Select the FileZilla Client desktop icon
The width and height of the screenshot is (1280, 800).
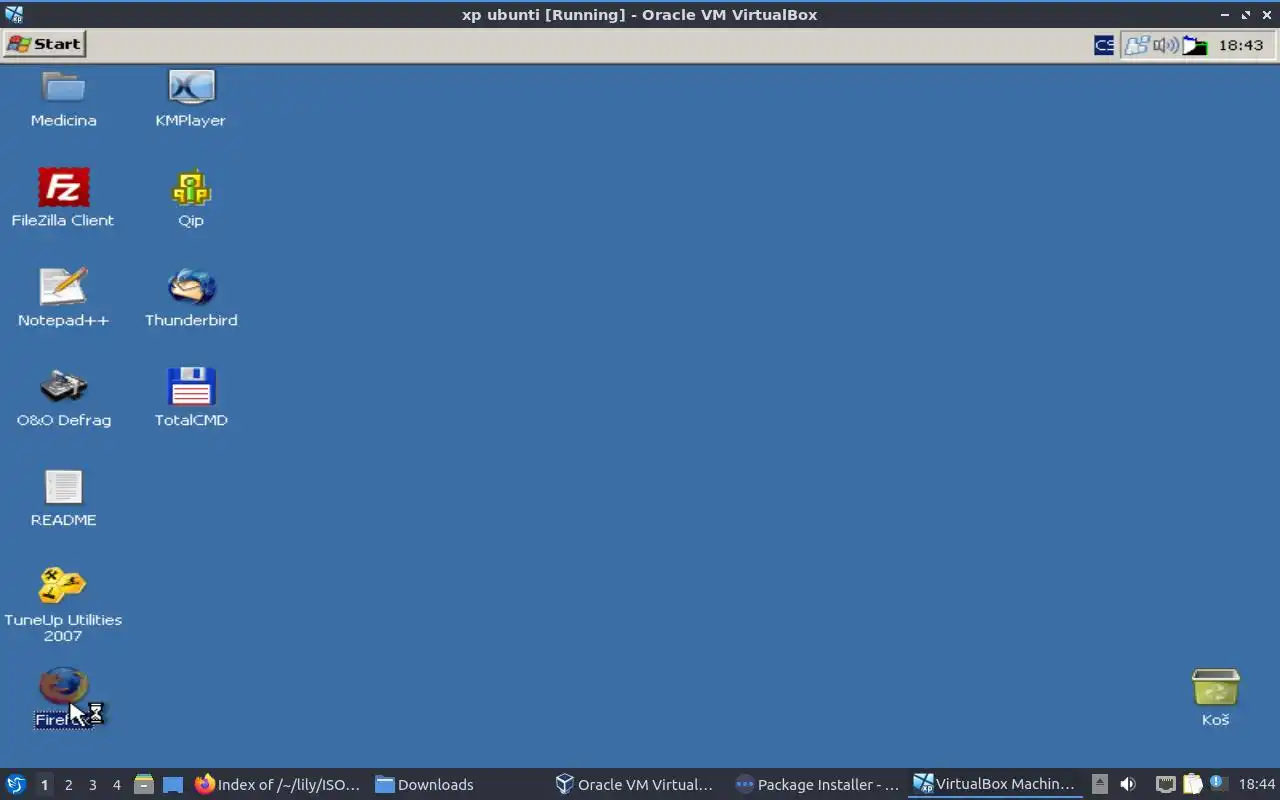tap(63, 198)
